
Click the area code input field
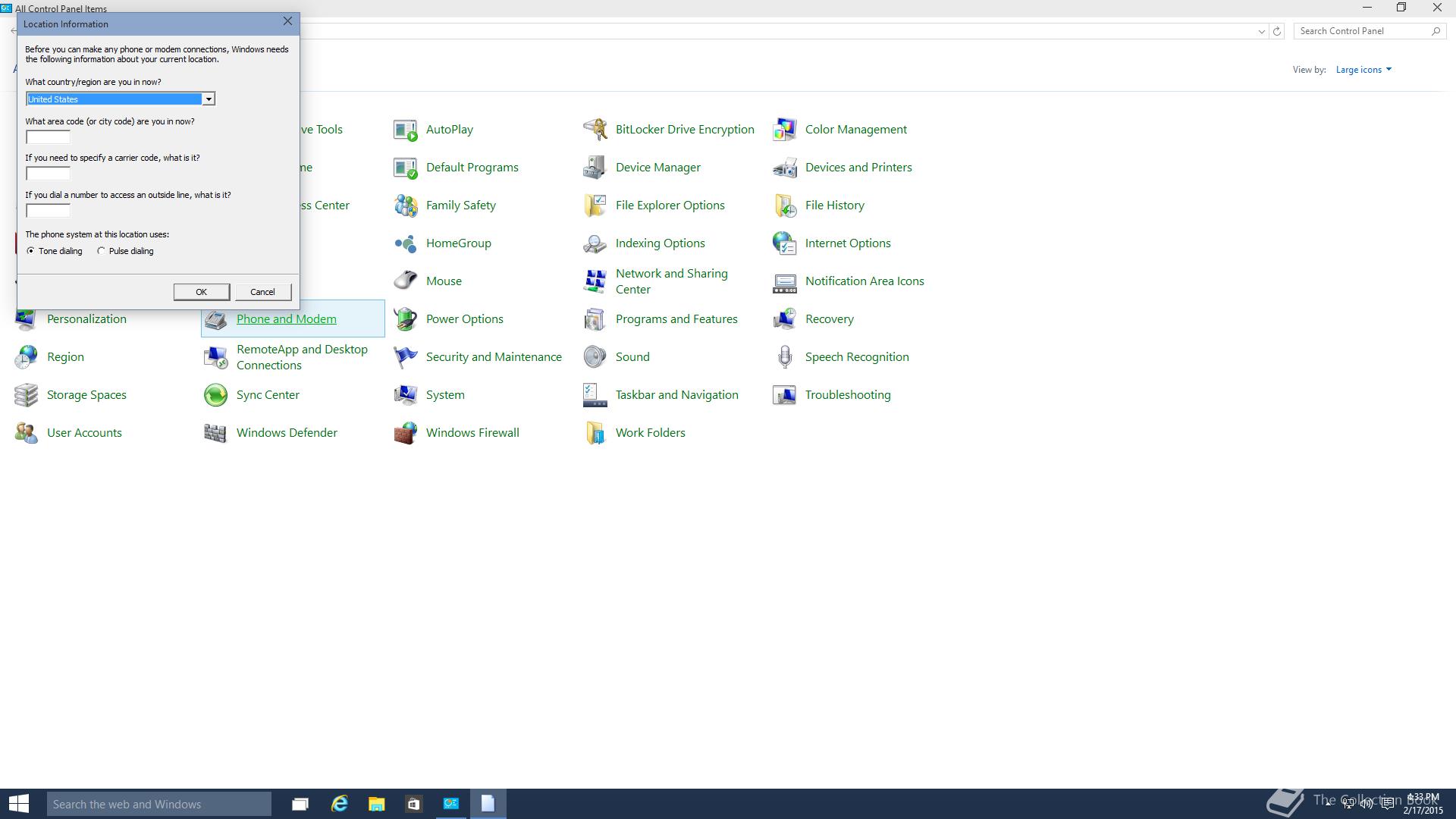coord(48,137)
